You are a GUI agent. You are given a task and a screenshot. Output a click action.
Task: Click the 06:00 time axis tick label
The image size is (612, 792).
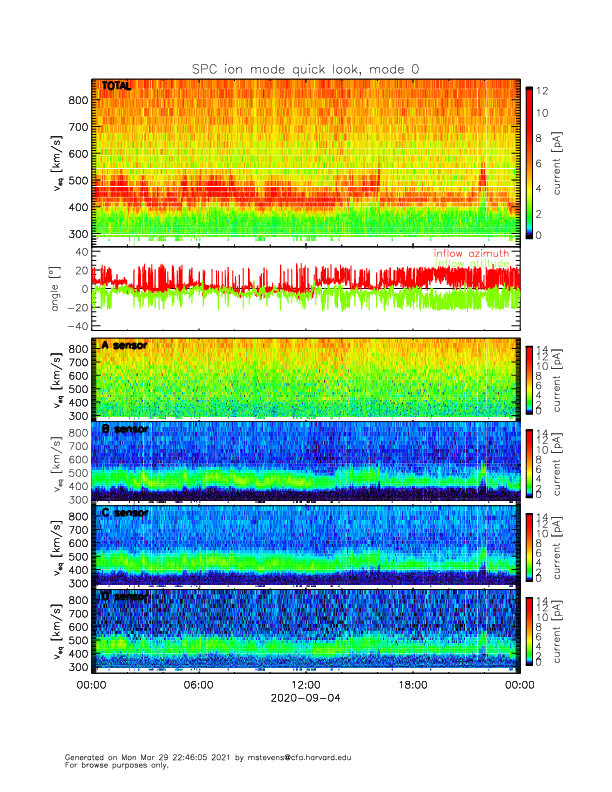click(x=198, y=685)
